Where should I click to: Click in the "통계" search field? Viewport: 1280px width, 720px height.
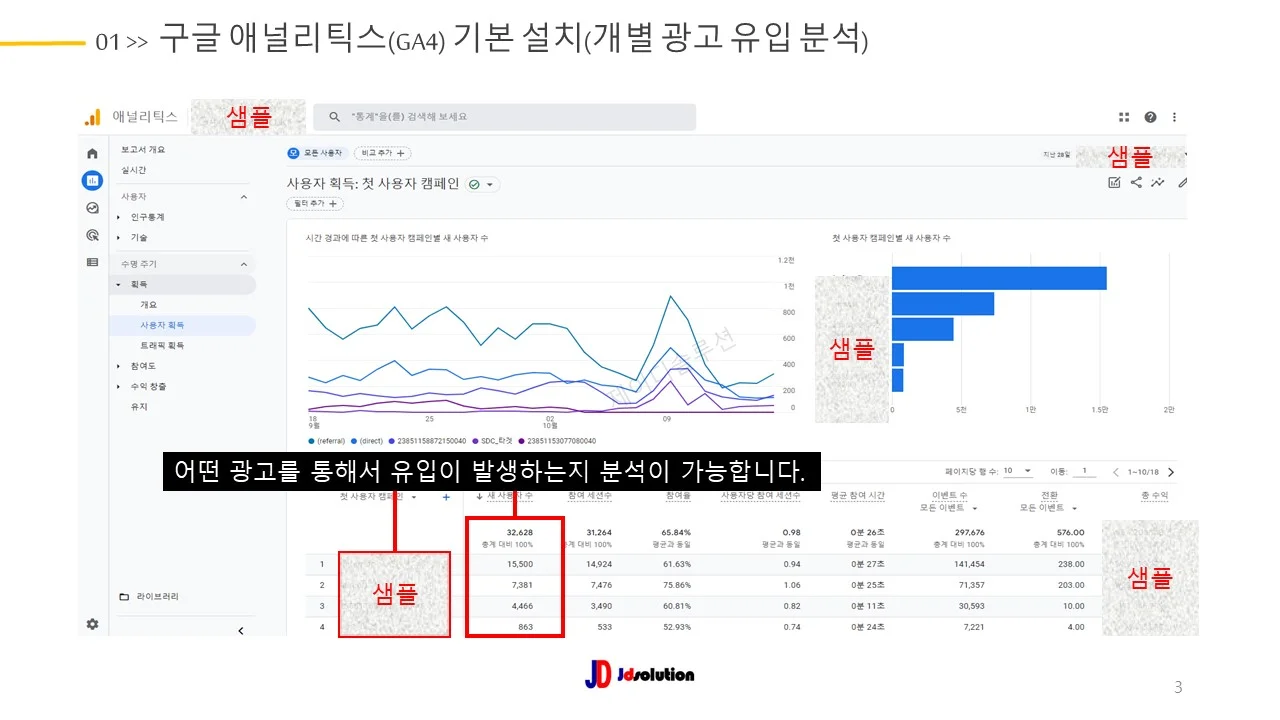tap(504, 117)
